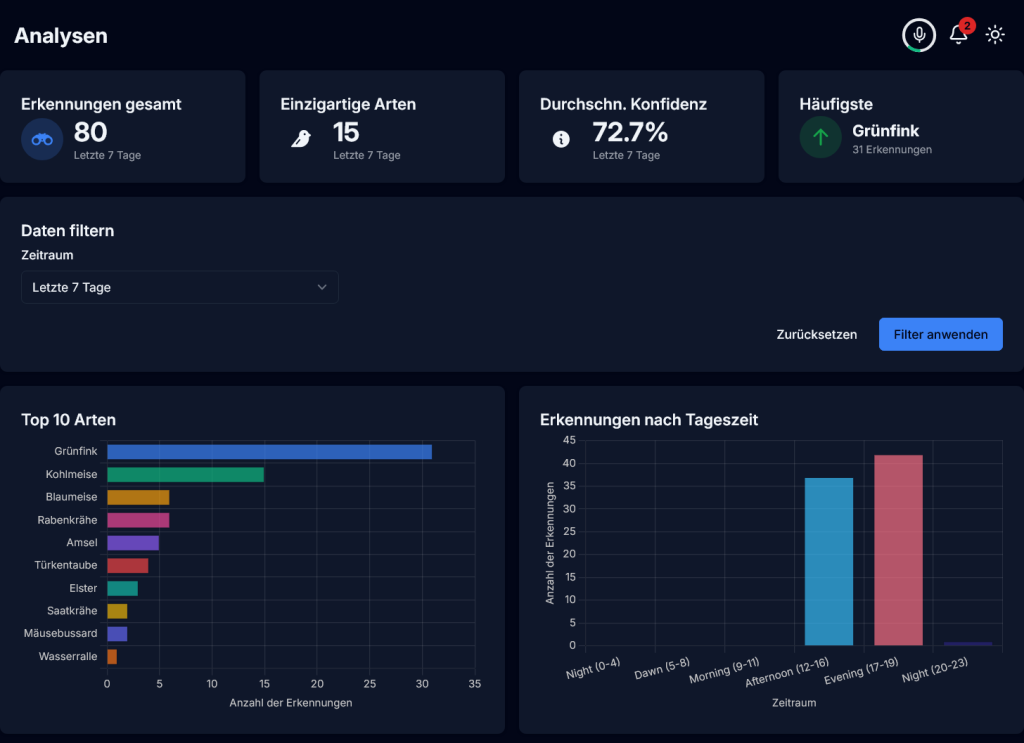Click the purple Amsel bar

pyautogui.click(x=133, y=543)
